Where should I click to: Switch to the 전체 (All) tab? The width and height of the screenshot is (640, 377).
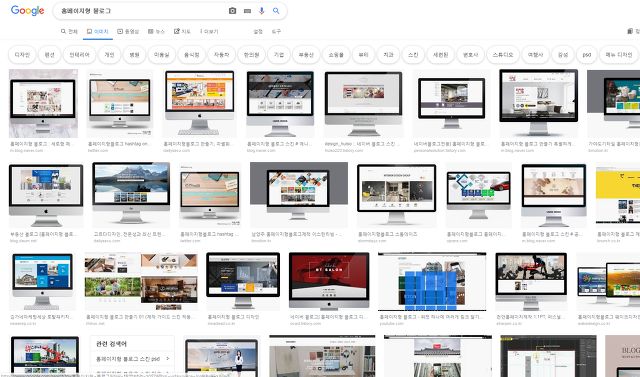pyautogui.click(x=69, y=31)
